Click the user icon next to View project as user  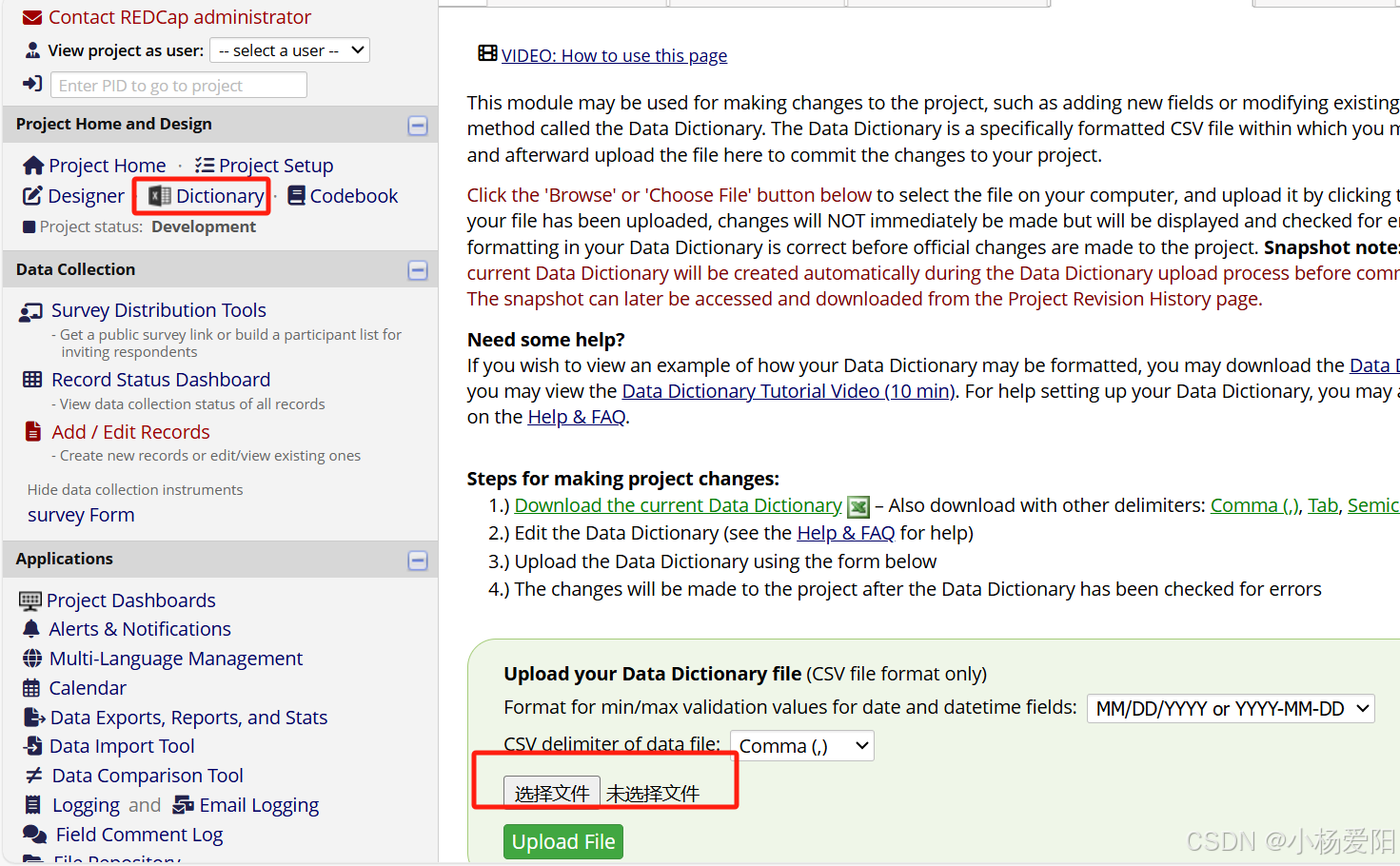(32, 50)
